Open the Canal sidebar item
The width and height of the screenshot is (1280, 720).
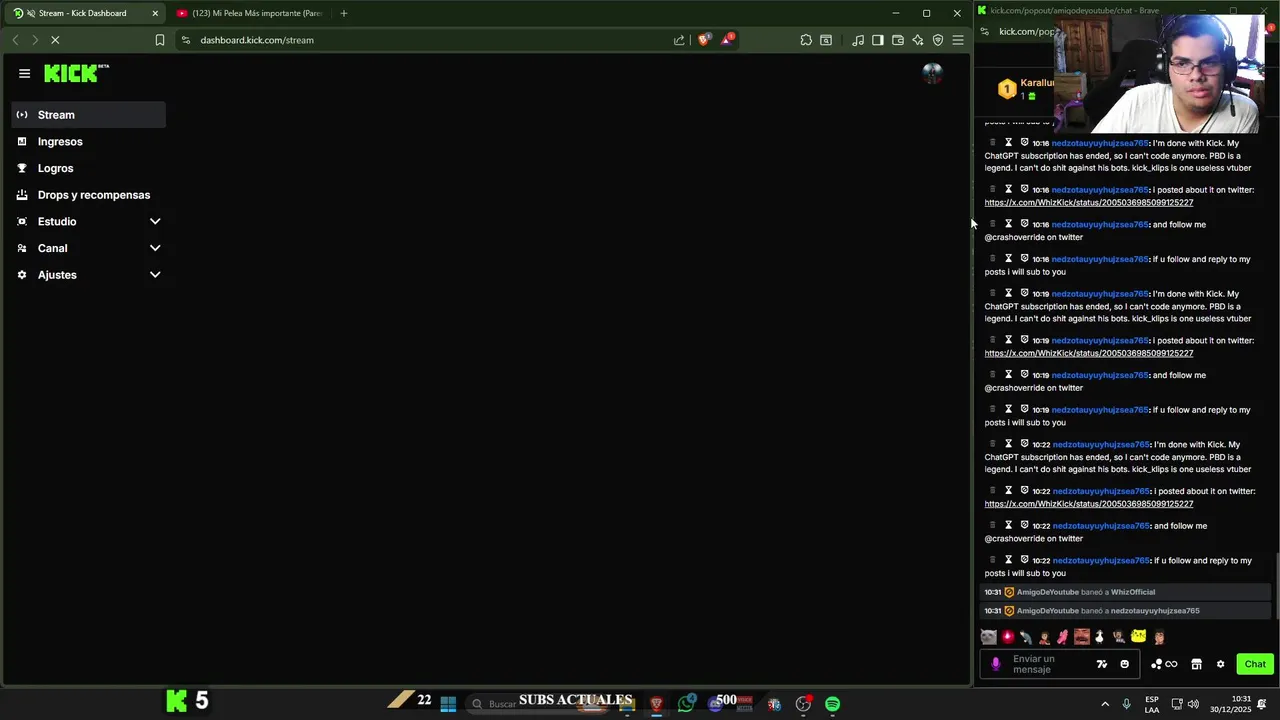[x=89, y=248]
